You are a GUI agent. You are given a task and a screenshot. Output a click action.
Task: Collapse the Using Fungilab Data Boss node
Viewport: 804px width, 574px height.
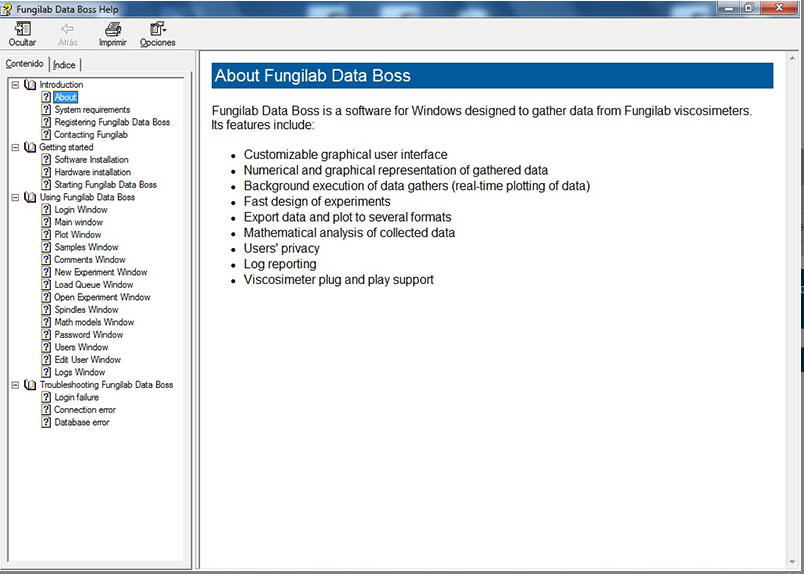click(x=15, y=197)
